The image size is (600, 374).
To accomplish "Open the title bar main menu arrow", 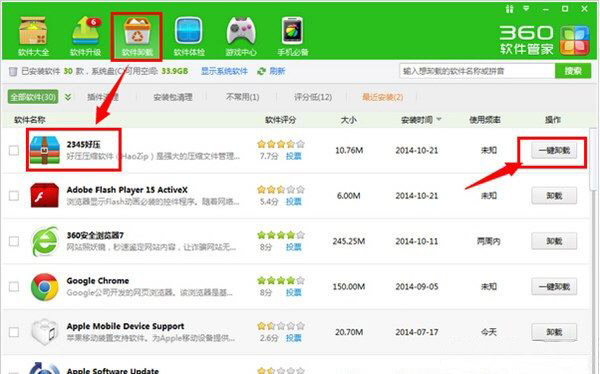I will coord(527,8).
